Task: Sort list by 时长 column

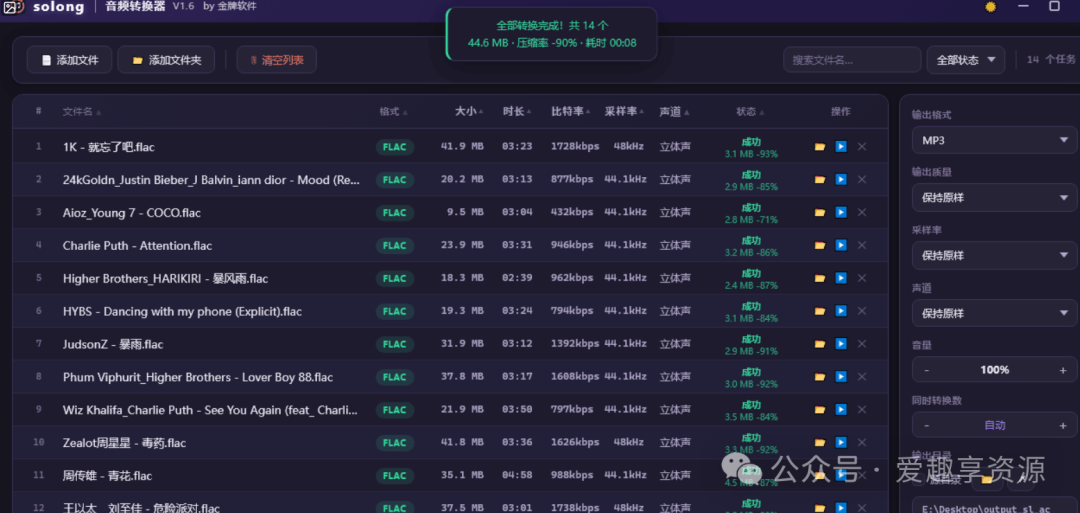Action: pyautogui.click(x=517, y=112)
